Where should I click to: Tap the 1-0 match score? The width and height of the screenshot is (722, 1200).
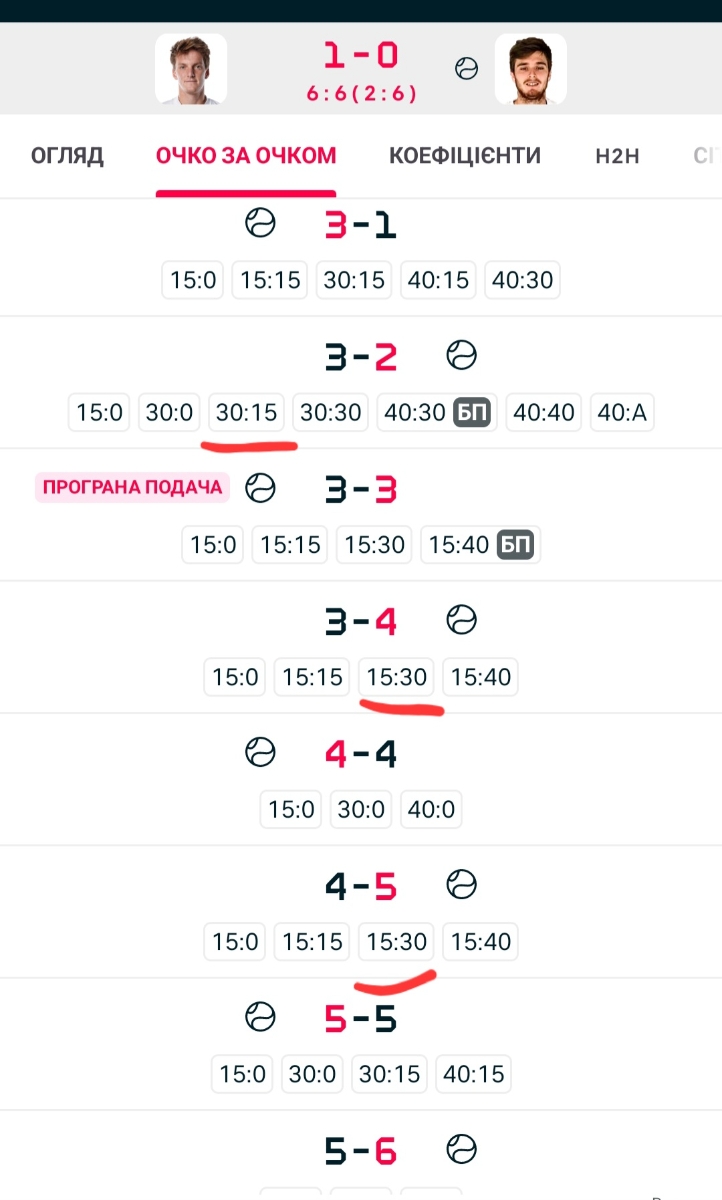[361, 54]
